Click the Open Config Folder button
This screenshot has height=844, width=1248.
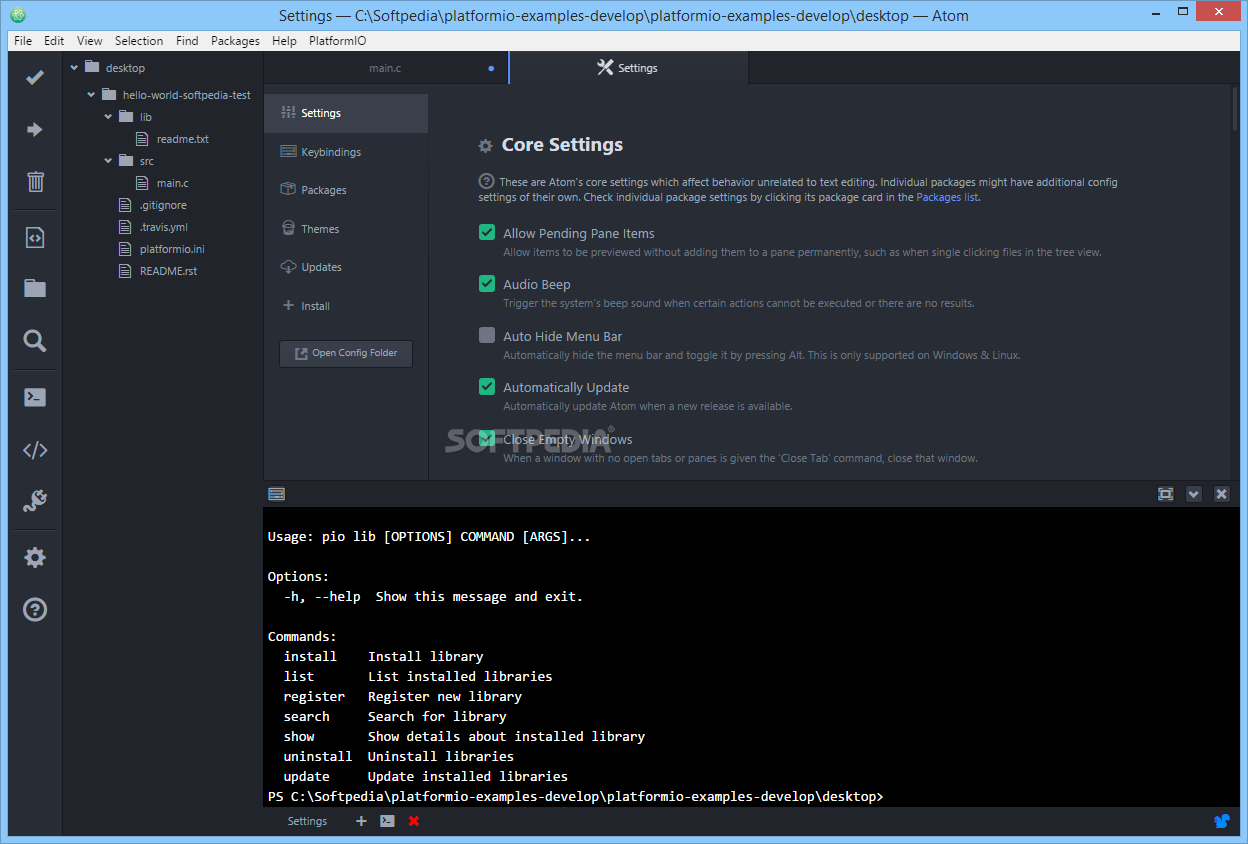click(346, 353)
